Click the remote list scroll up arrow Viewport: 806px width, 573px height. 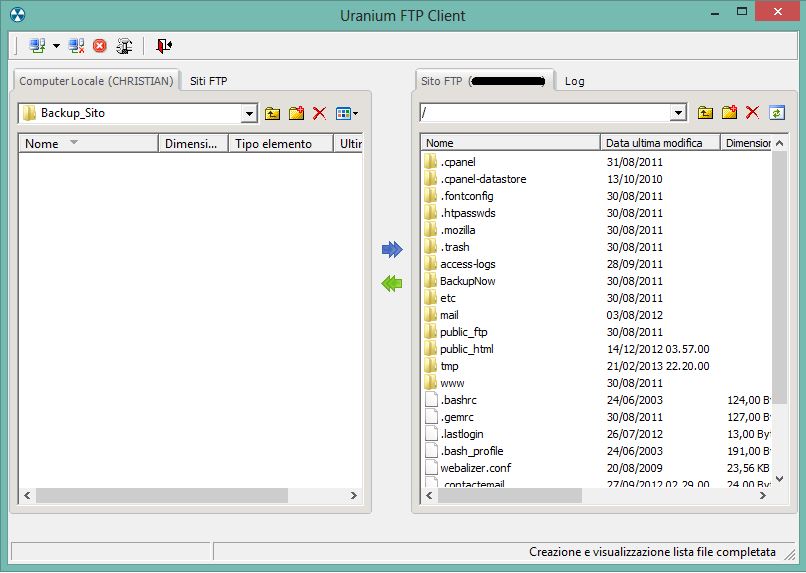coord(779,143)
